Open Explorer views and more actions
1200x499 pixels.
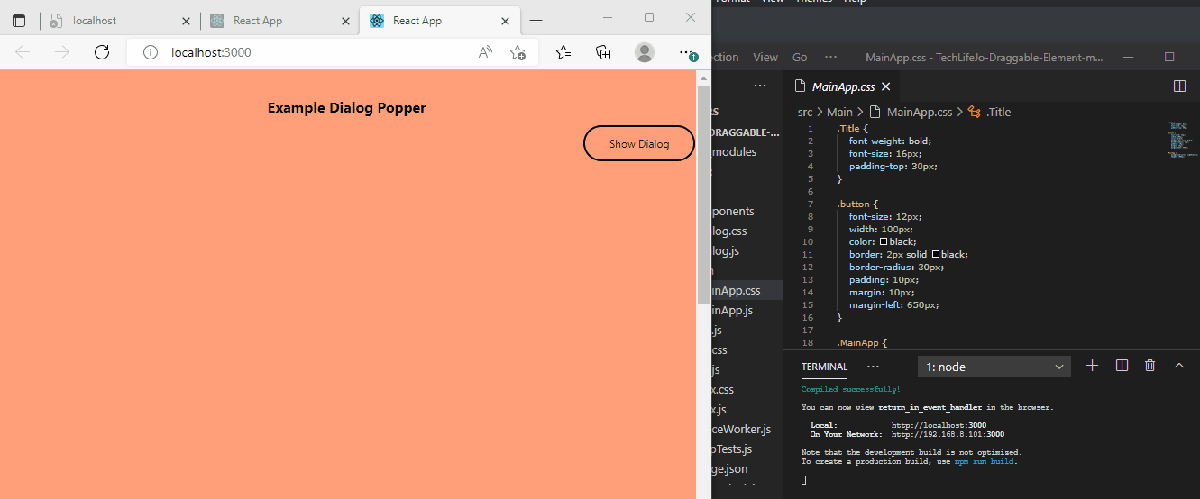click(761, 87)
